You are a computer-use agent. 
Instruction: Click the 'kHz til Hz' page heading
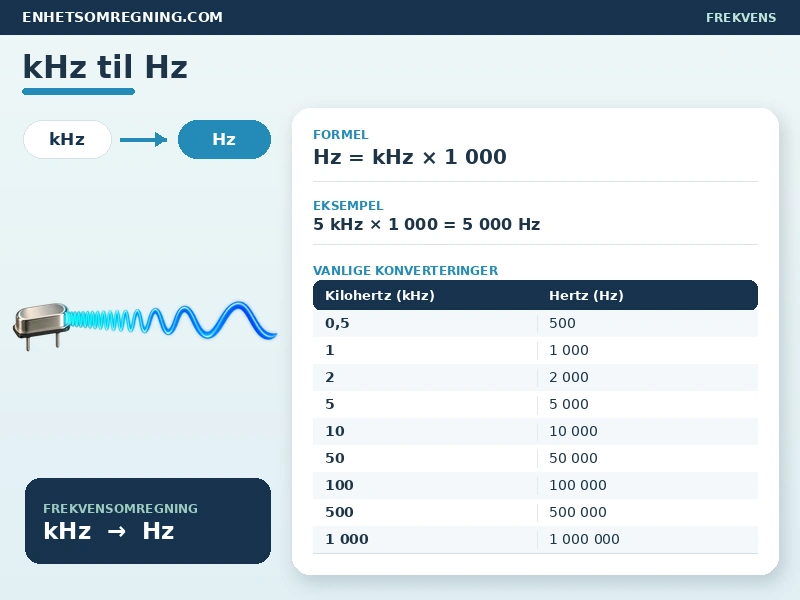pyautogui.click(x=105, y=67)
